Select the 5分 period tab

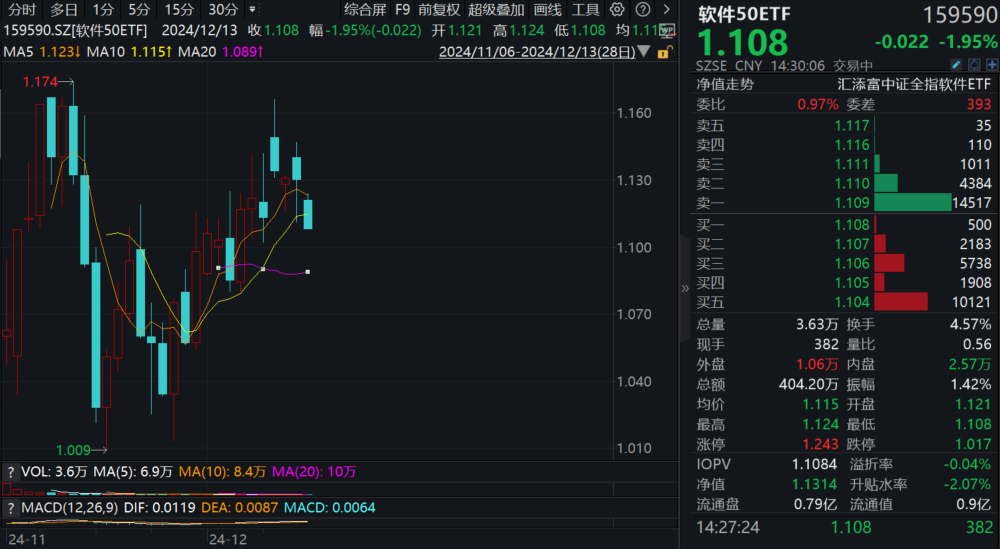[x=138, y=10]
